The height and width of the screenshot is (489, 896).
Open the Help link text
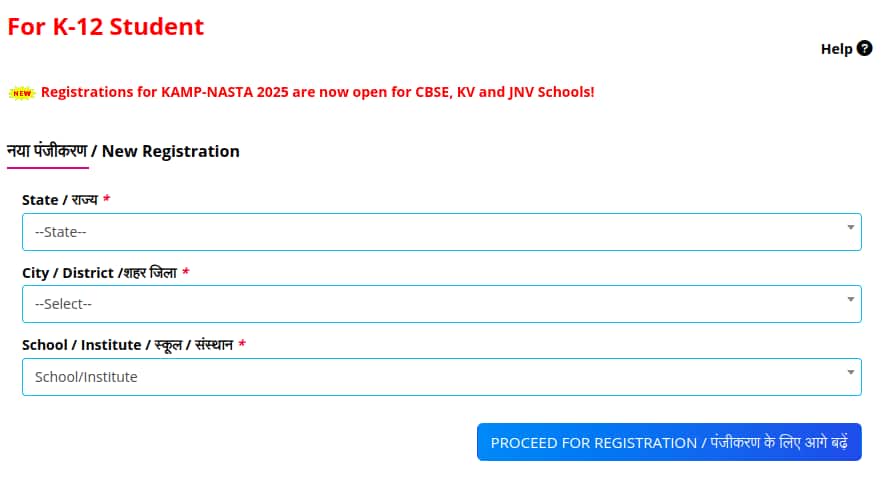[x=837, y=49]
